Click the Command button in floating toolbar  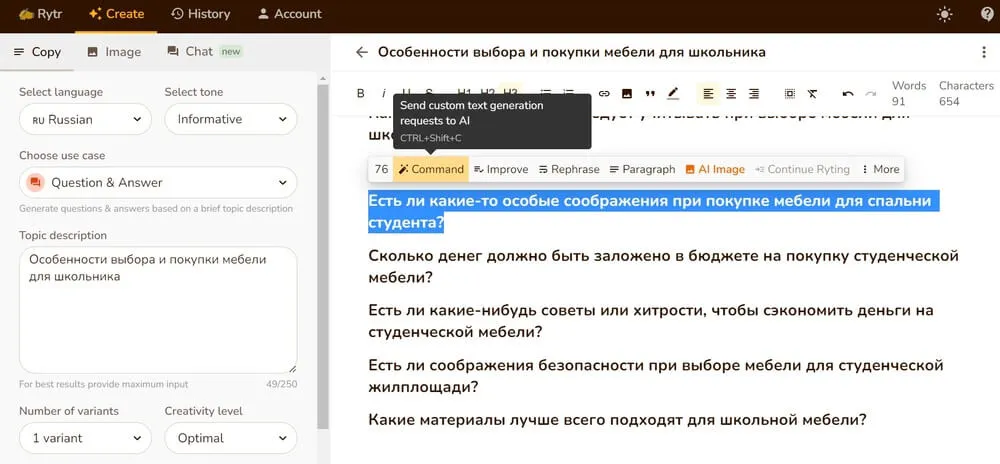pyautogui.click(x=431, y=169)
